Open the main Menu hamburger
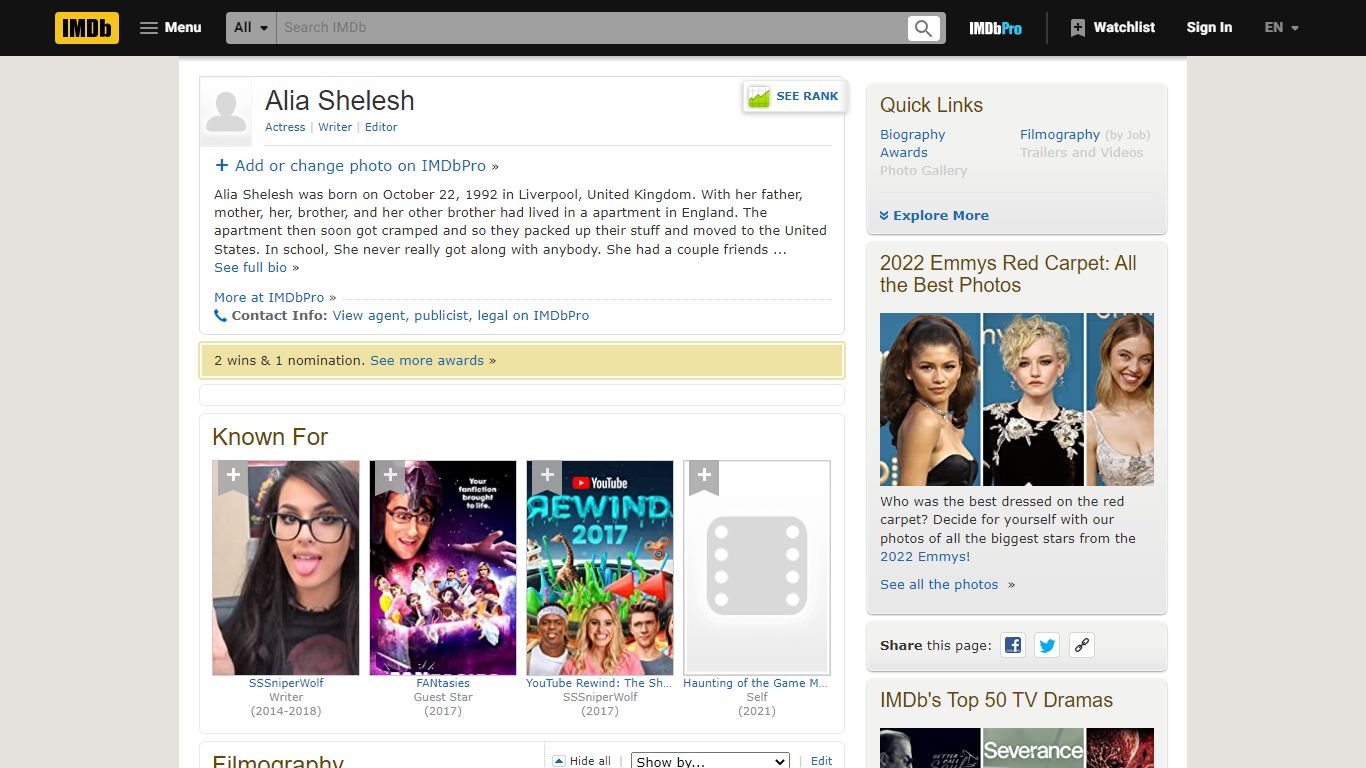 click(x=171, y=28)
